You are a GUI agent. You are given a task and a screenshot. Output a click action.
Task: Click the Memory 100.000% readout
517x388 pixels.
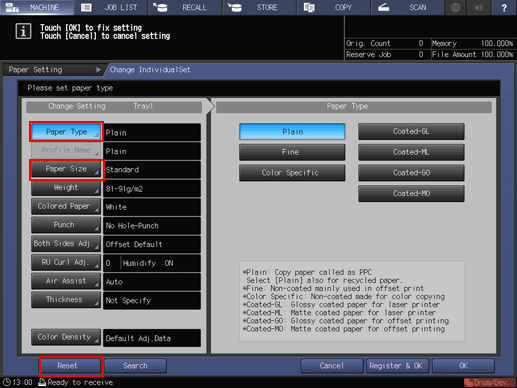[472, 43]
